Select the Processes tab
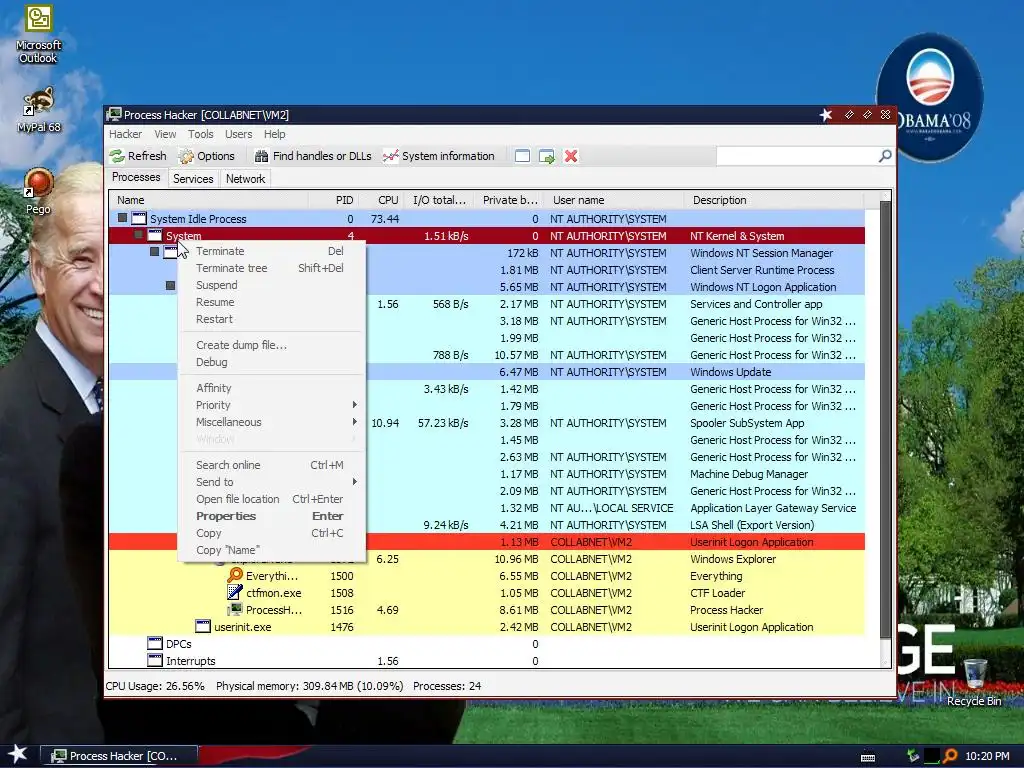This screenshot has height=768, width=1024. click(136, 177)
